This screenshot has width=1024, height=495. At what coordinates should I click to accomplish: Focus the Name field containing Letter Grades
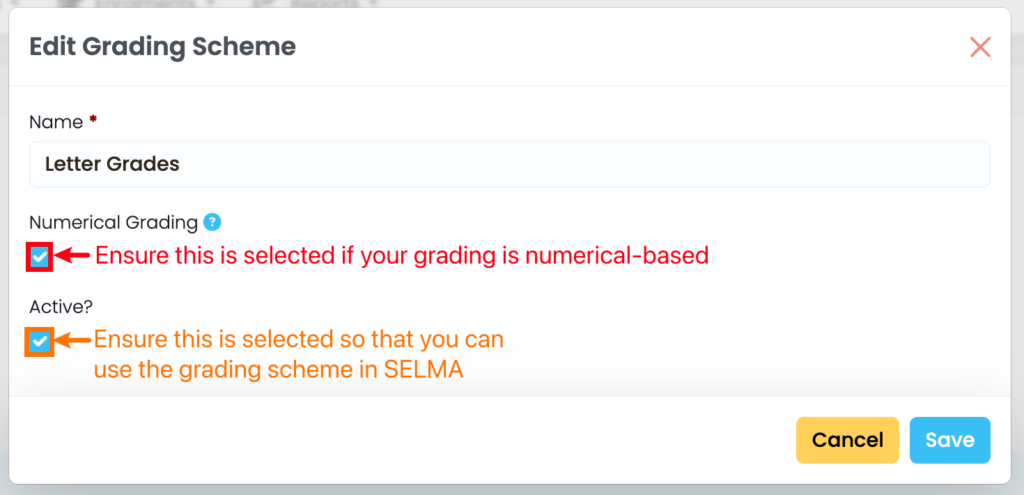[x=509, y=164]
